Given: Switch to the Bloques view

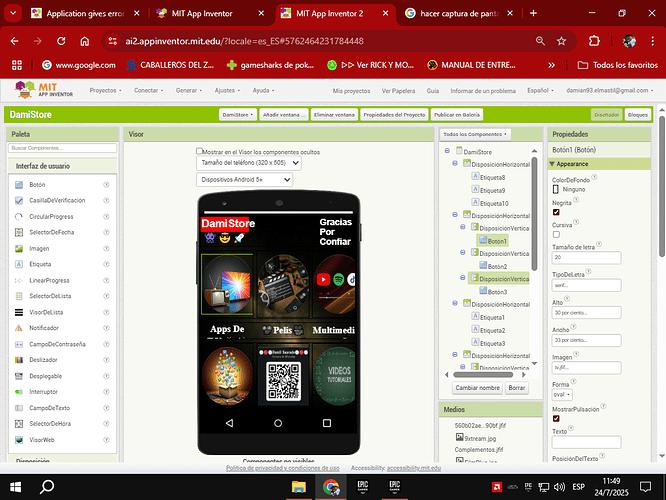Looking at the screenshot, I should [x=637, y=115].
